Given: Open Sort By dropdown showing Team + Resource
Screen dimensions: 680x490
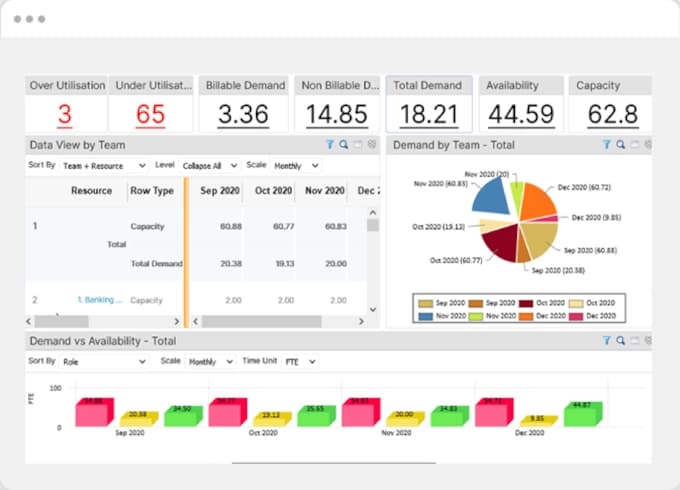Looking at the screenshot, I should coord(104,166).
